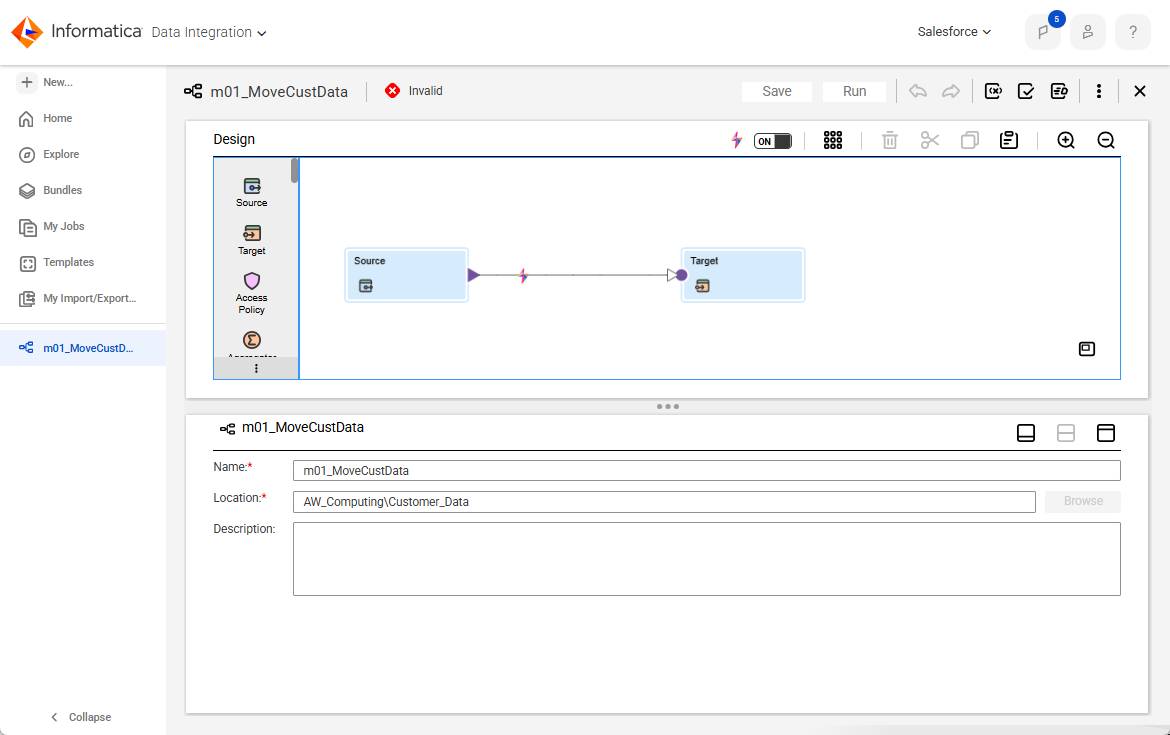Click the Paste clipboard icon
The width and height of the screenshot is (1170, 735).
pyautogui.click(x=1009, y=140)
